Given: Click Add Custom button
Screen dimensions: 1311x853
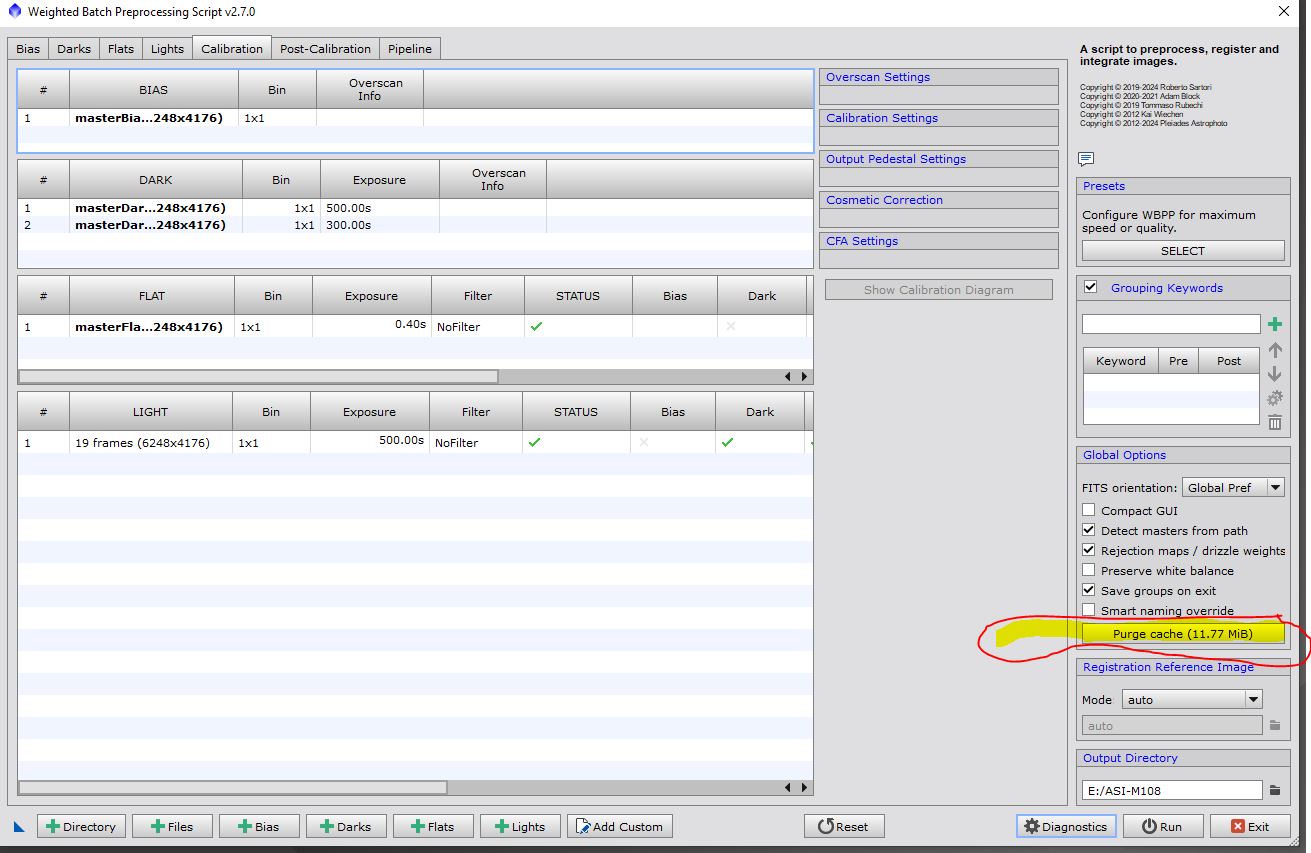Looking at the screenshot, I should tap(619, 826).
